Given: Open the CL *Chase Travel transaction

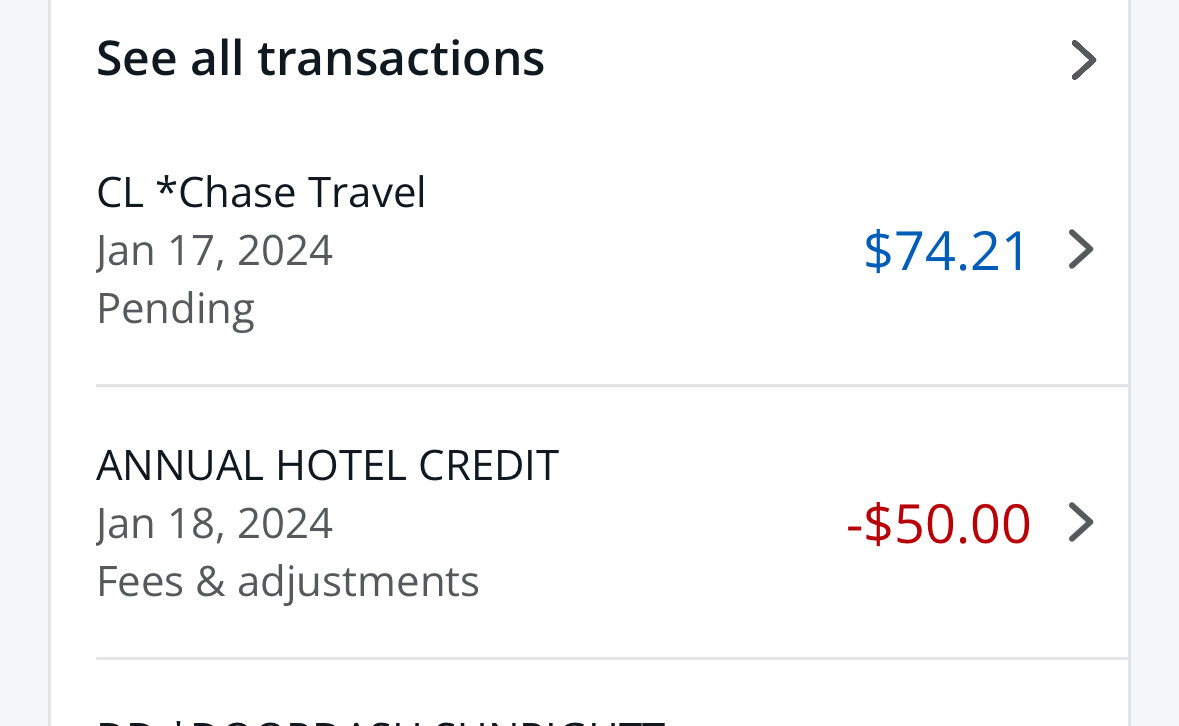Looking at the screenshot, I should (x=261, y=192).
